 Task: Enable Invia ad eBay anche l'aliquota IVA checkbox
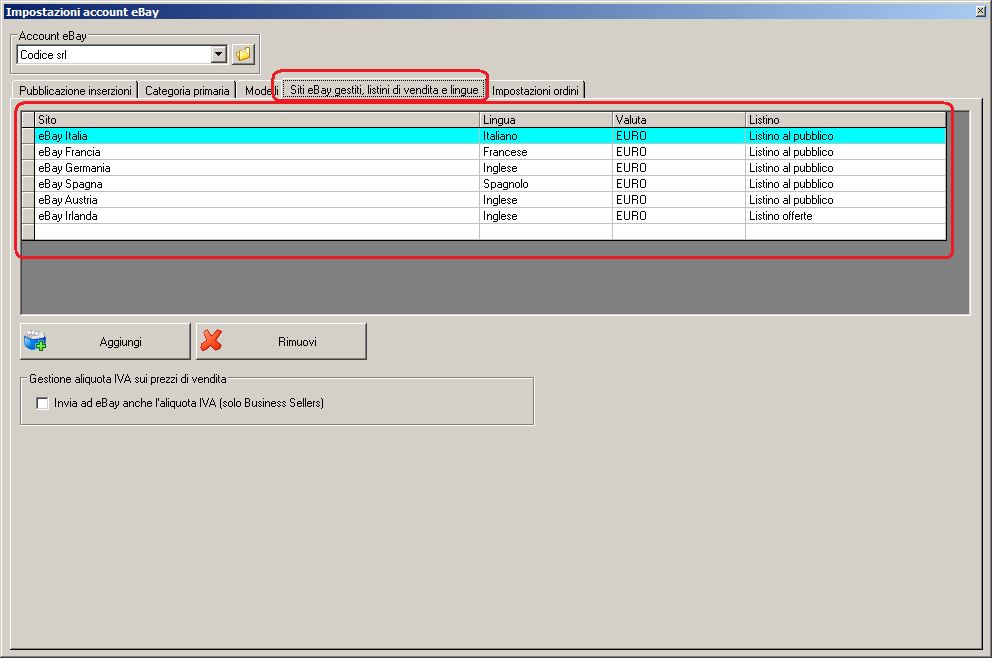[x=42, y=403]
